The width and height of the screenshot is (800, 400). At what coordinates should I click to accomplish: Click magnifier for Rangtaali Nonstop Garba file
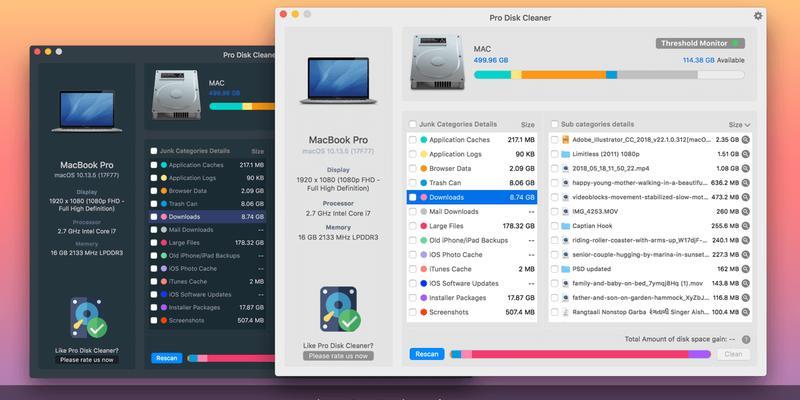coord(745,312)
